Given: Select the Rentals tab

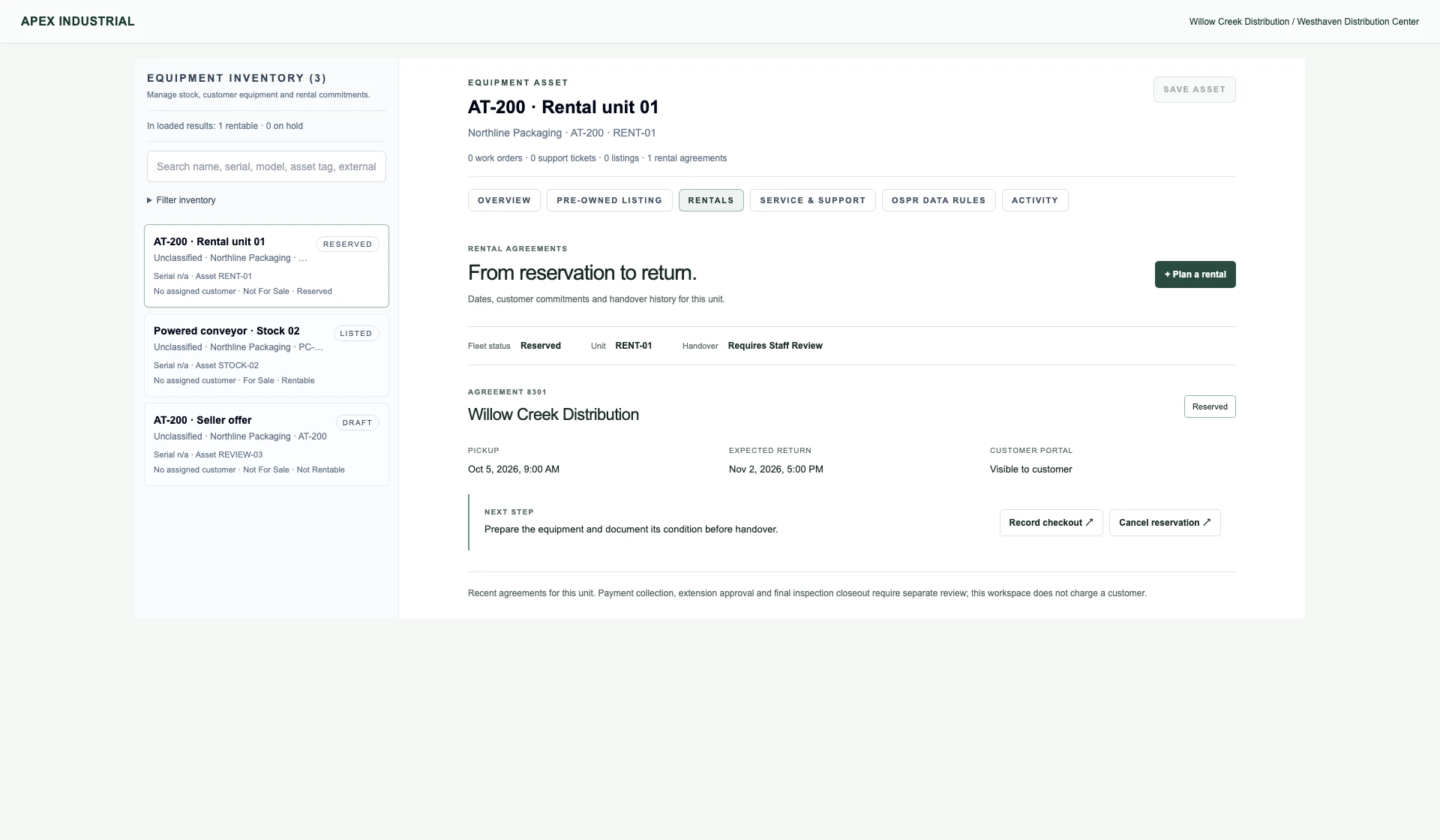Looking at the screenshot, I should (x=711, y=200).
